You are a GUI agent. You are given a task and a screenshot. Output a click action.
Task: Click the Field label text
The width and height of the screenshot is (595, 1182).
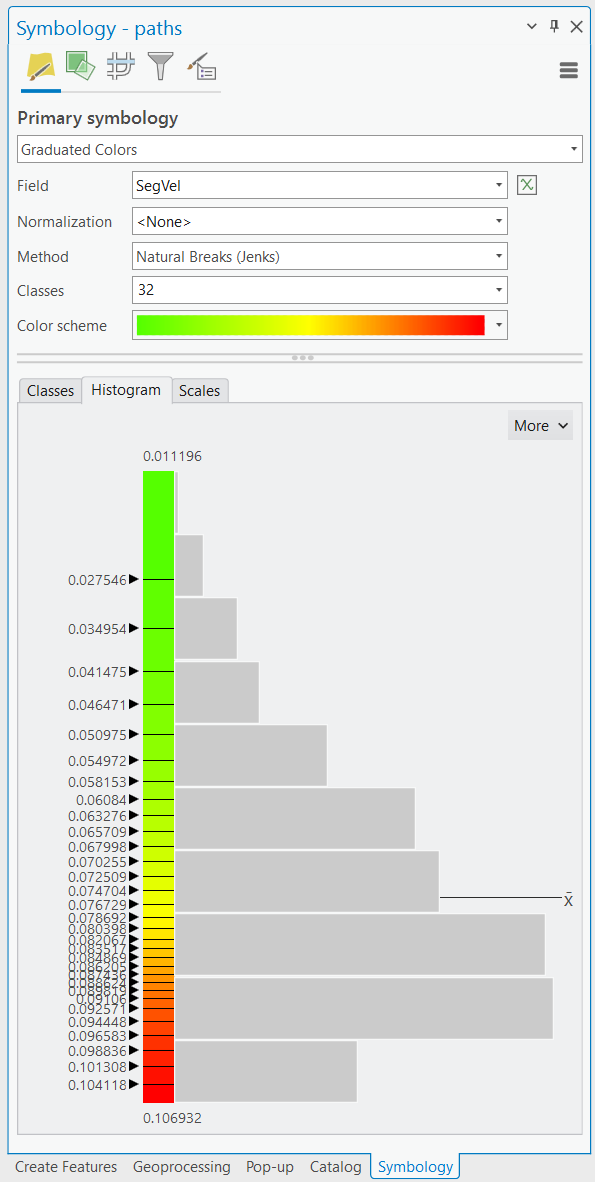tap(32, 185)
